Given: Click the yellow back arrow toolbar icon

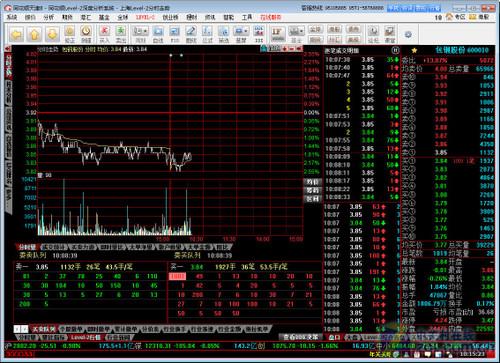Looking at the screenshot, I should (x=16, y=34).
